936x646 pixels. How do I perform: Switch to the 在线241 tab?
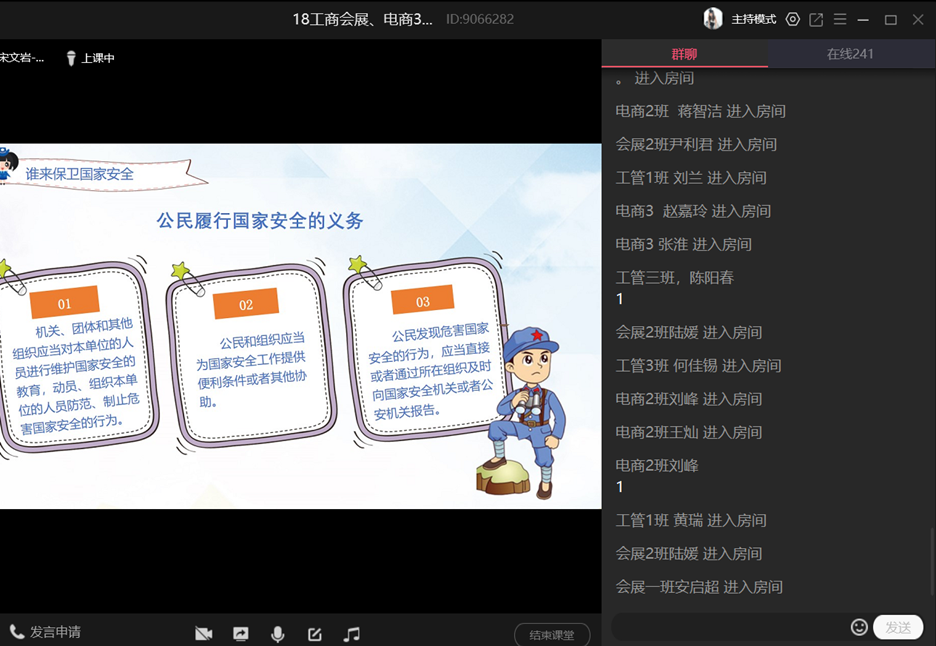tap(851, 54)
